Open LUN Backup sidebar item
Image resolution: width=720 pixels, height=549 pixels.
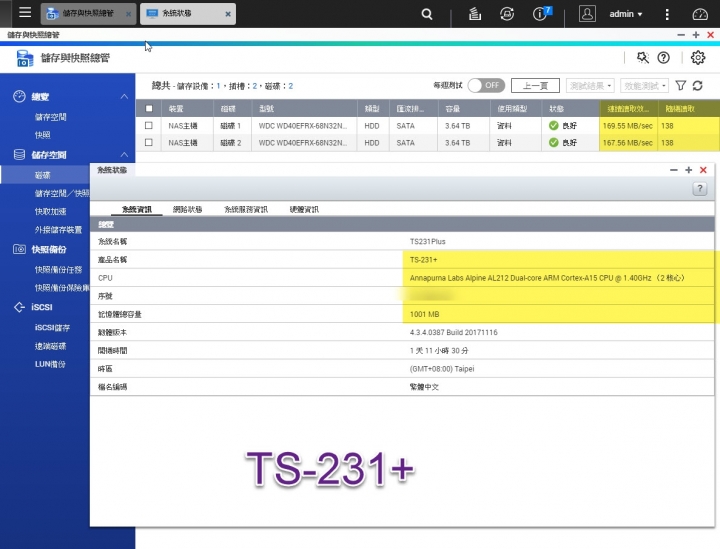pyautogui.click(x=50, y=364)
